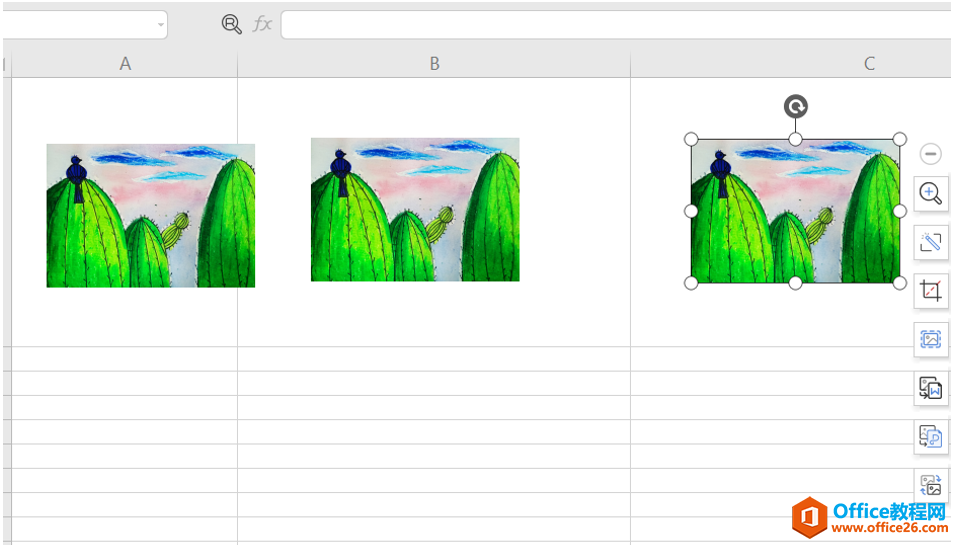Select the crop picture tool
The height and width of the screenshot is (545, 955).
[x=931, y=290]
